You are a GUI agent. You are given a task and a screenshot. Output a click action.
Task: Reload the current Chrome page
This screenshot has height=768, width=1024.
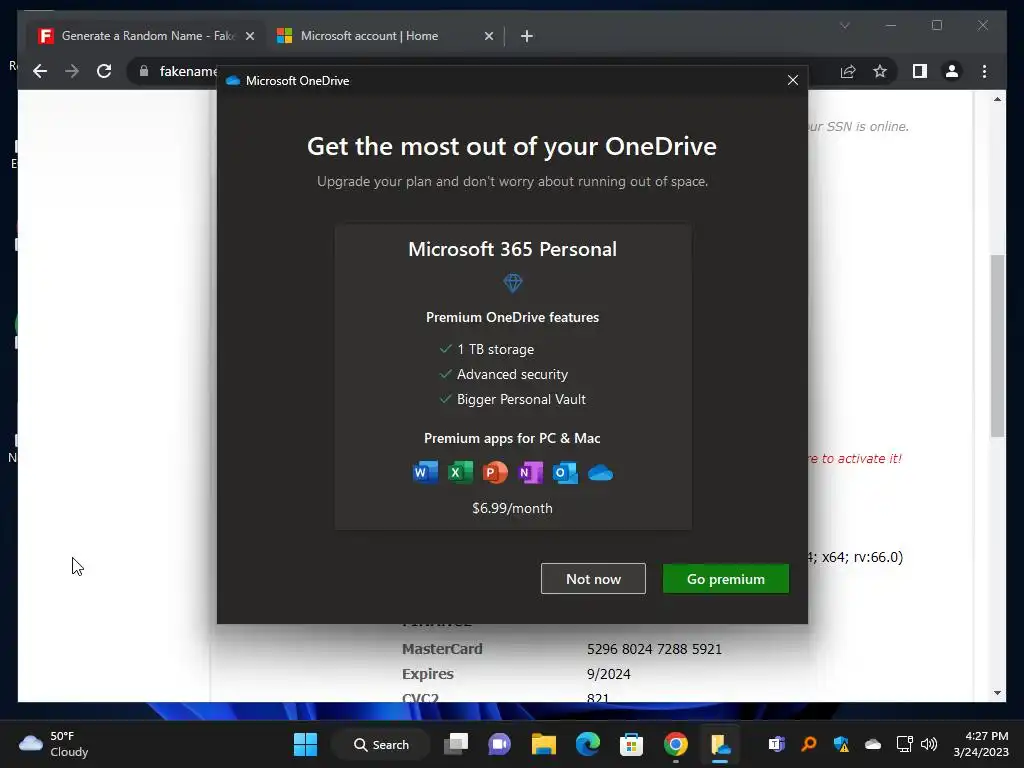pyautogui.click(x=104, y=71)
